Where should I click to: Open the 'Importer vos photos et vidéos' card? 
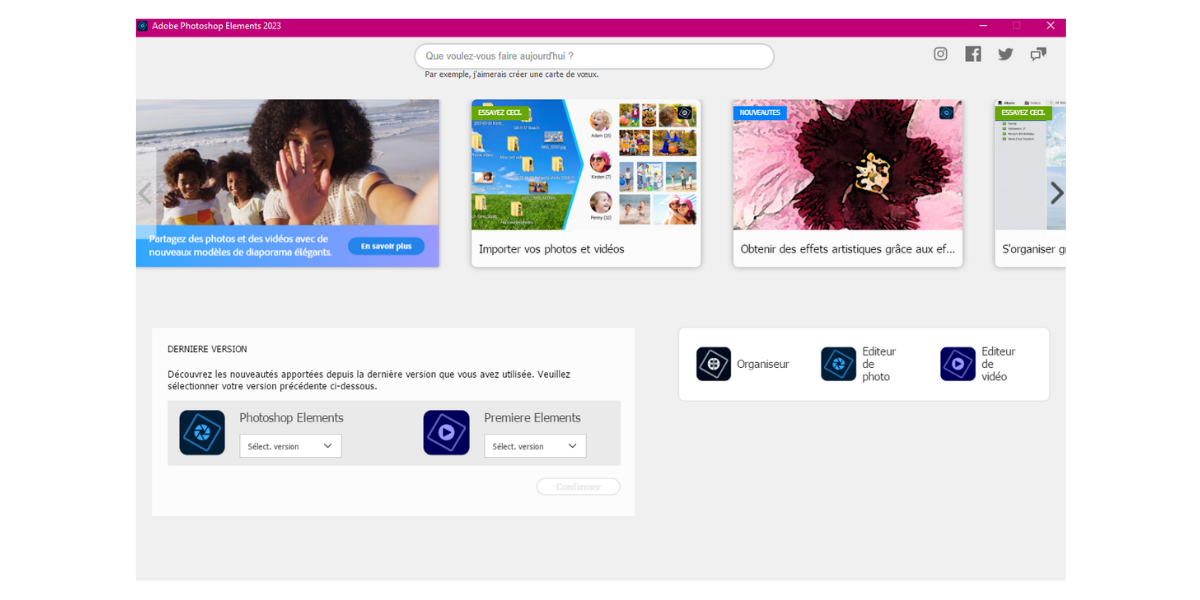tap(586, 183)
